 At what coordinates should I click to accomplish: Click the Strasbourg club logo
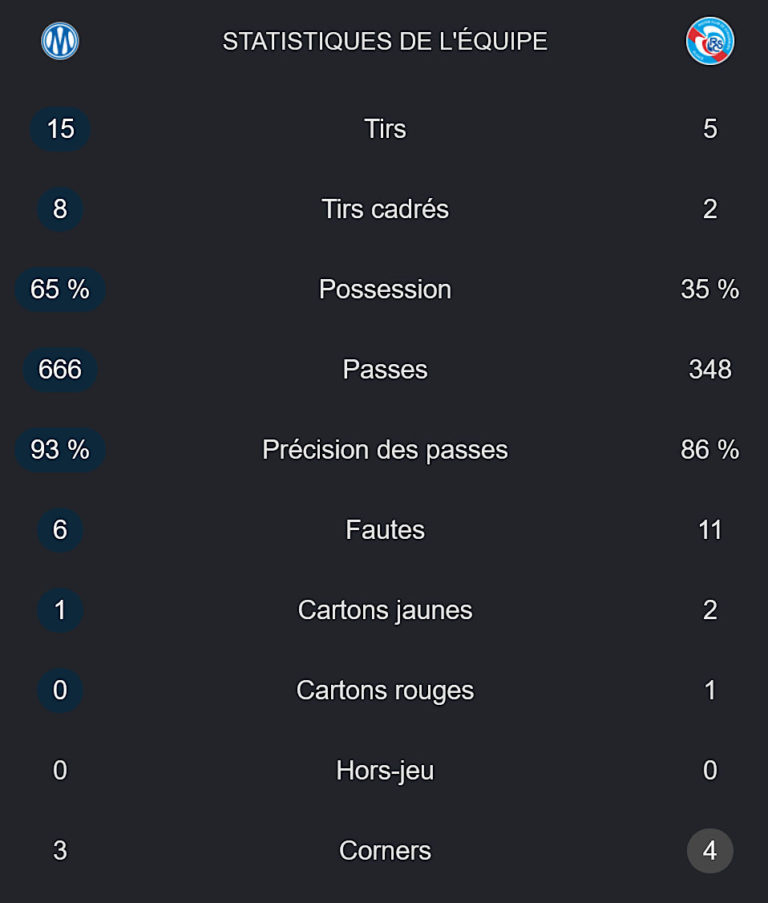[x=710, y=41]
